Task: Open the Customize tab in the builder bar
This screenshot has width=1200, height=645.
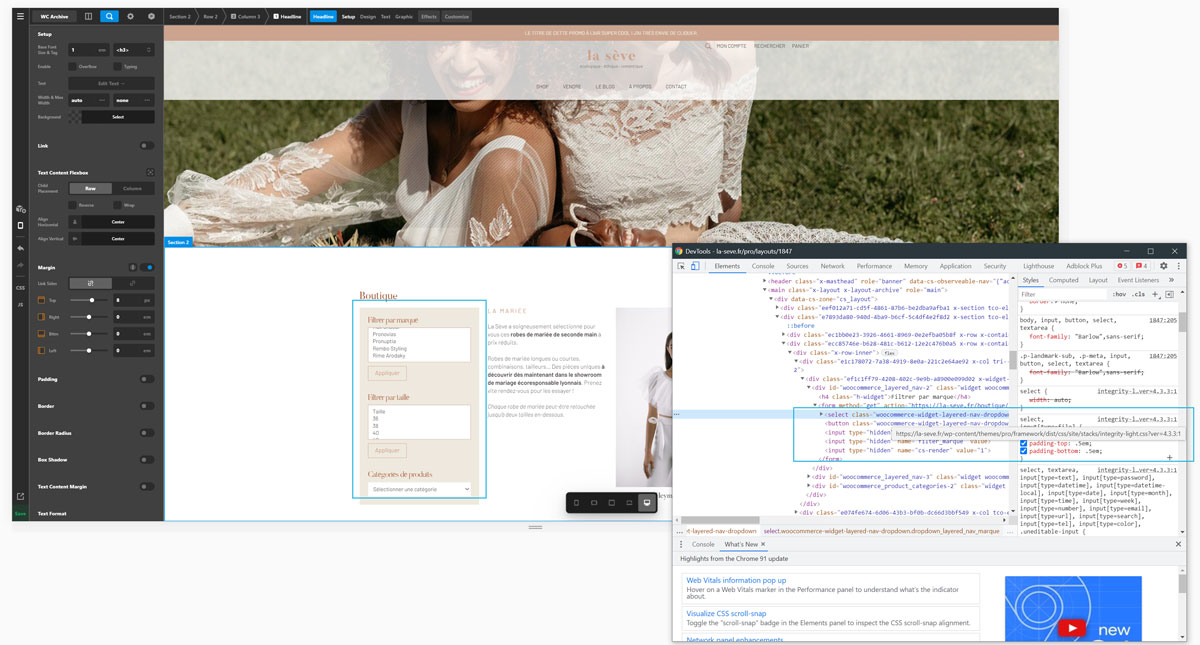Action: [457, 17]
